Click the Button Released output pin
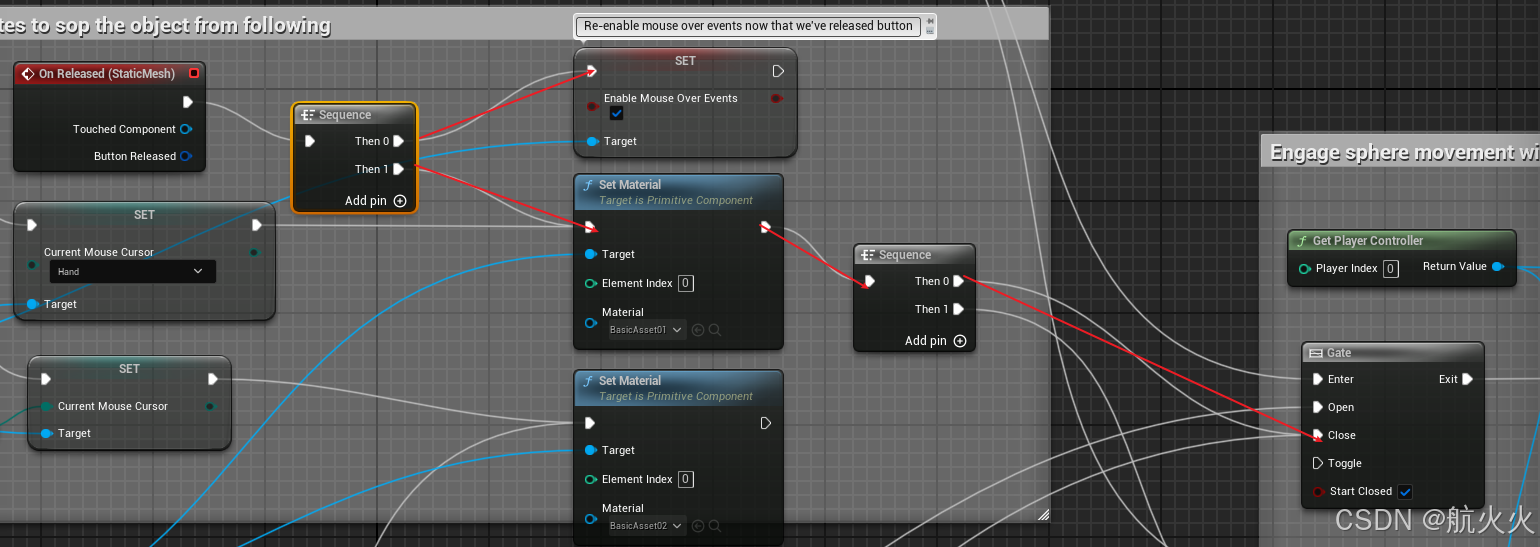 (186, 156)
